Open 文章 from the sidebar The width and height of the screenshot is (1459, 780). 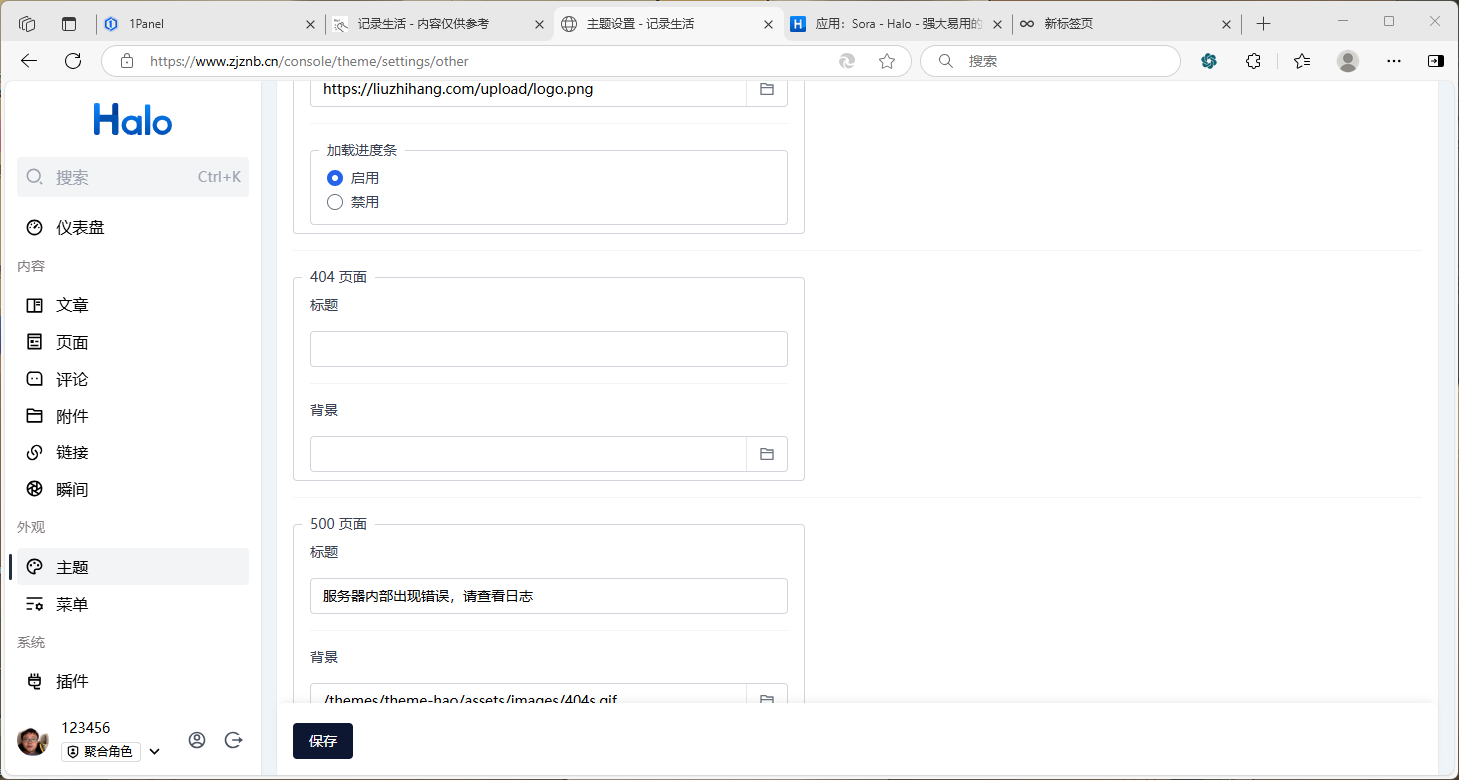tap(72, 305)
